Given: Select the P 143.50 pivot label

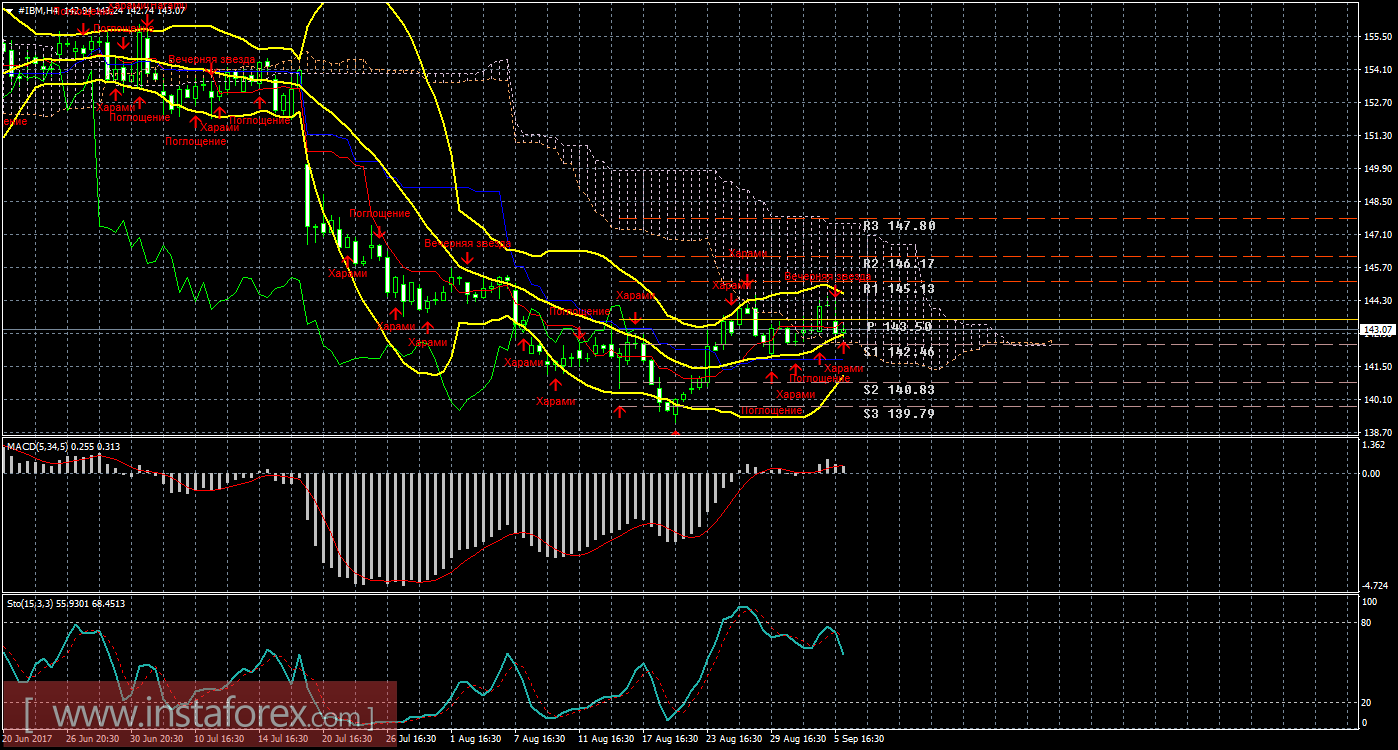Looking at the screenshot, I should point(899,327).
